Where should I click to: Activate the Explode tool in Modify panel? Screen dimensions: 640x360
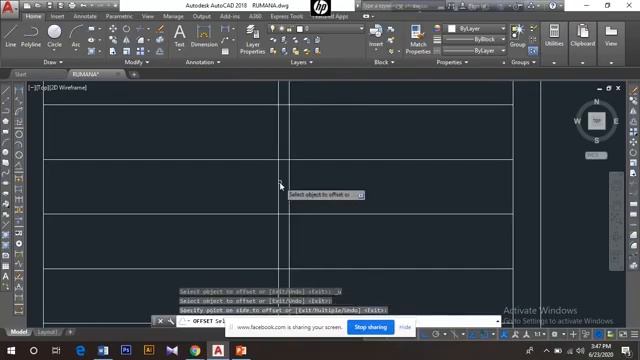pos(160,40)
